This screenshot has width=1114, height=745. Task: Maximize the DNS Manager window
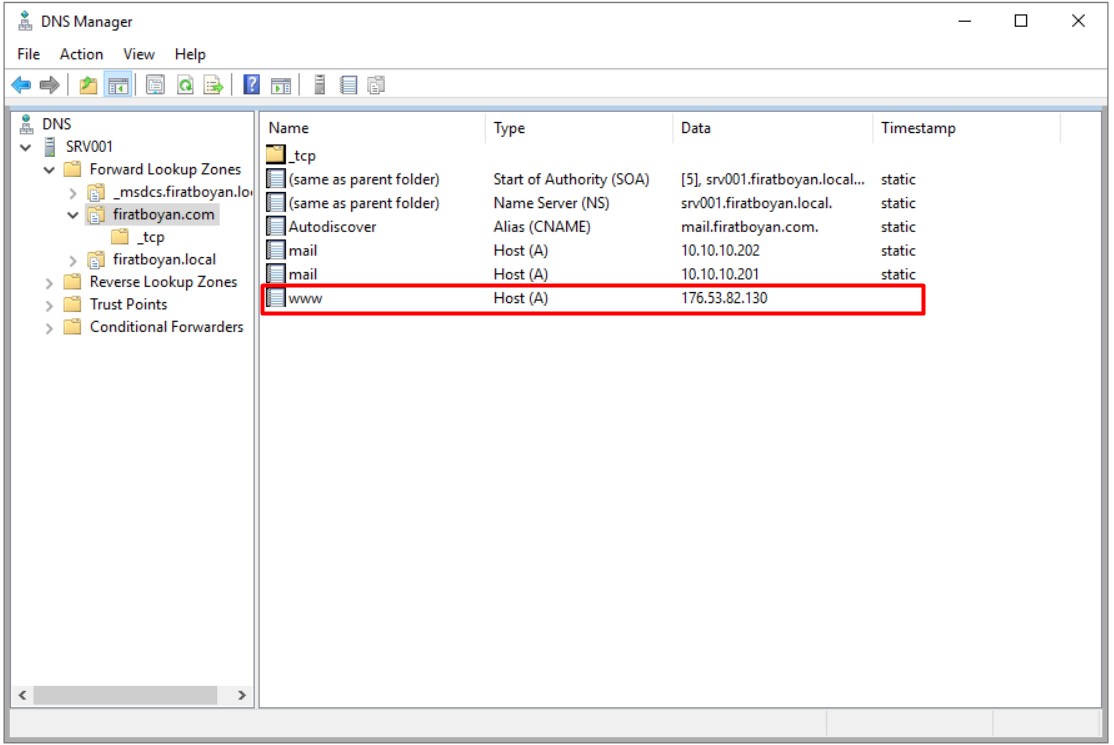1021,21
